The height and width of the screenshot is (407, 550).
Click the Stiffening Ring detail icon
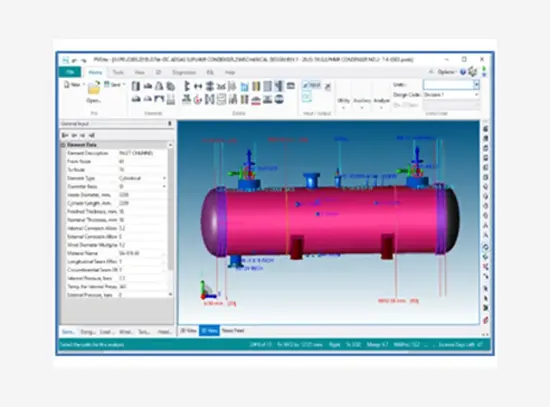coord(187,86)
